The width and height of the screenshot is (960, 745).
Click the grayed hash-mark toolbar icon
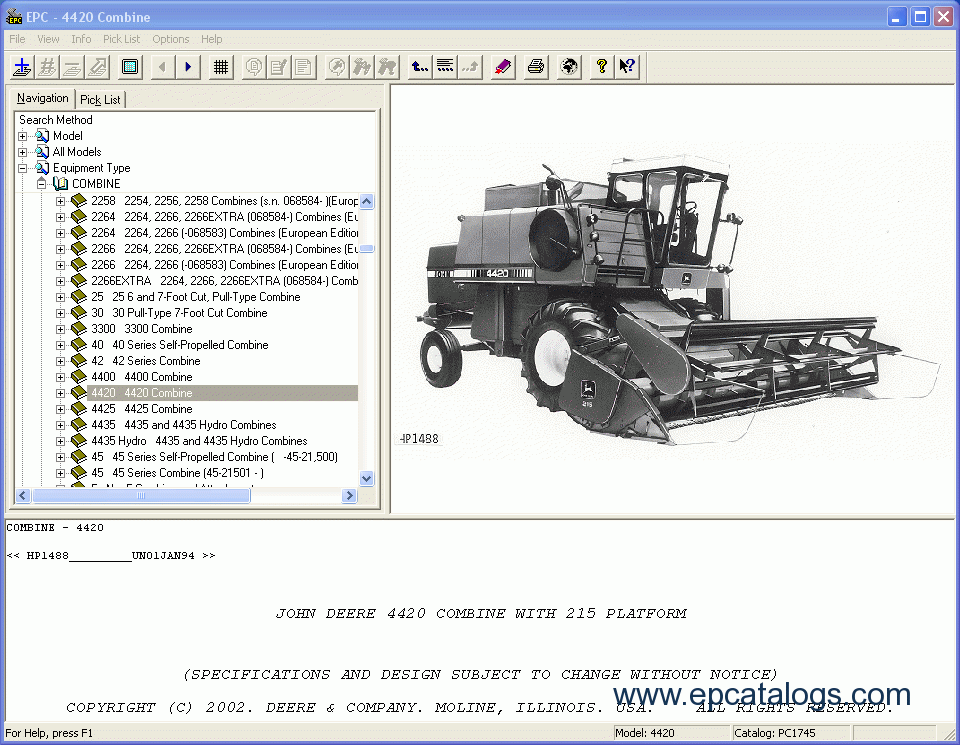(x=47, y=67)
